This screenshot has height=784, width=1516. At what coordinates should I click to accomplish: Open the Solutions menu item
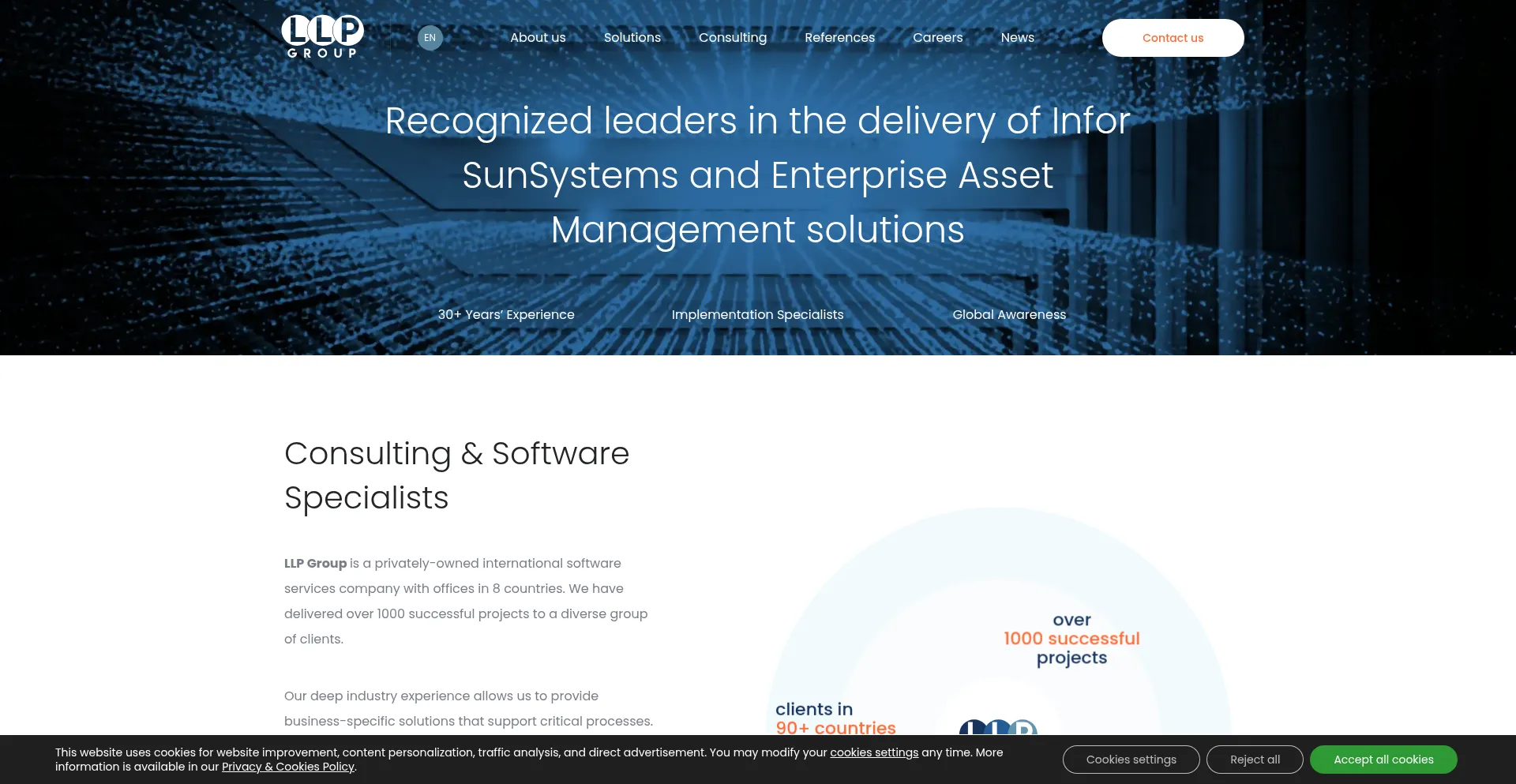[632, 38]
